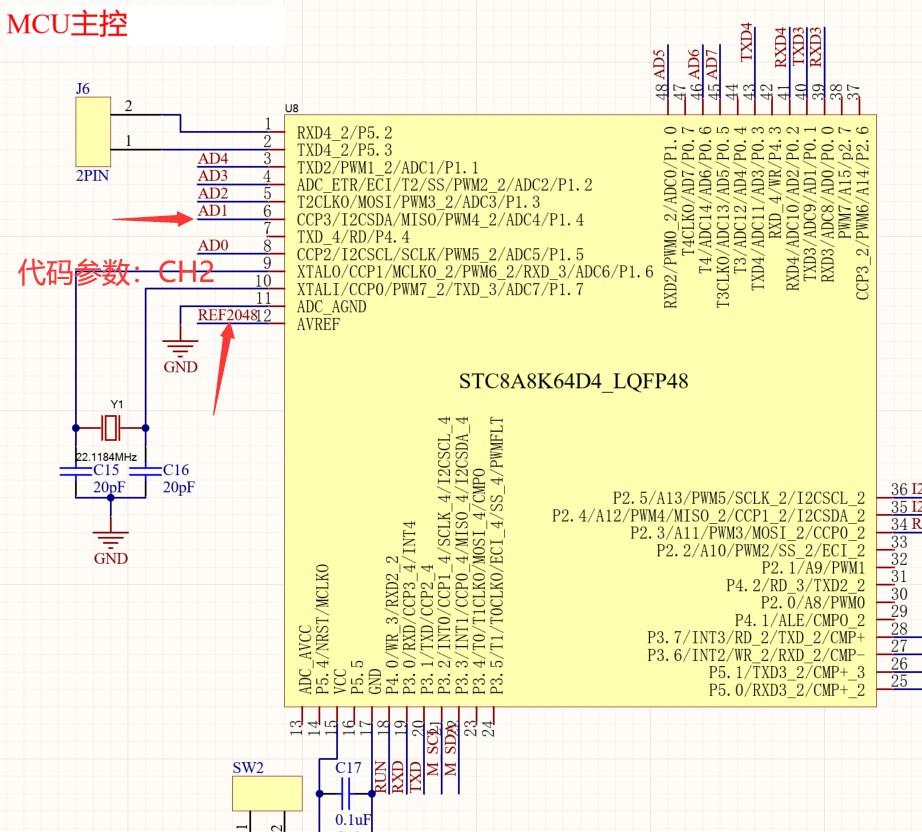The height and width of the screenshot is (832, 922).
Task: Click the TXD2/PWM1_2/ADC1/P1.1 pin name
Action: tap(388, 168)
